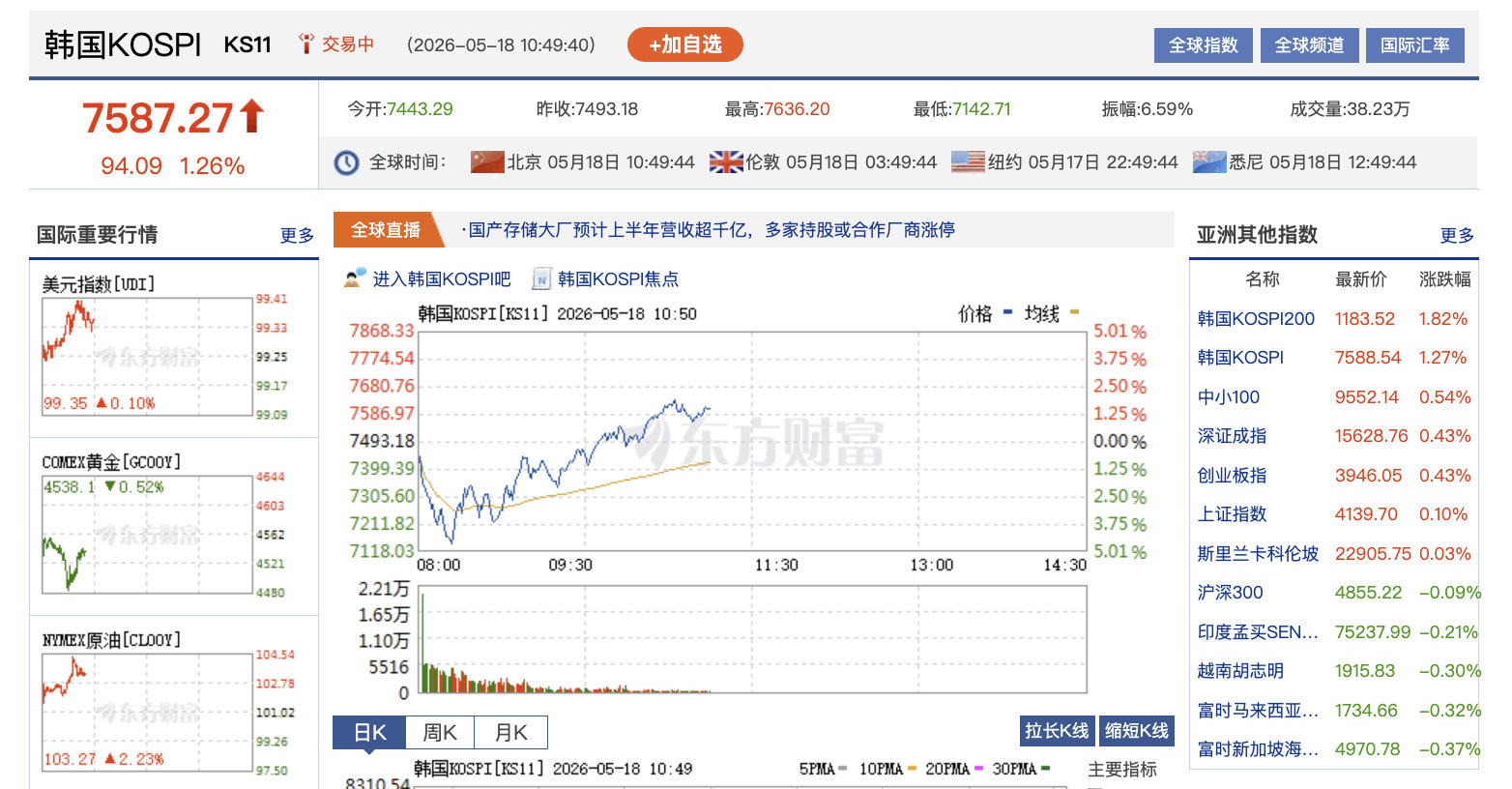
Task: Switch to the 日K tab
Action: coord(369,733)
